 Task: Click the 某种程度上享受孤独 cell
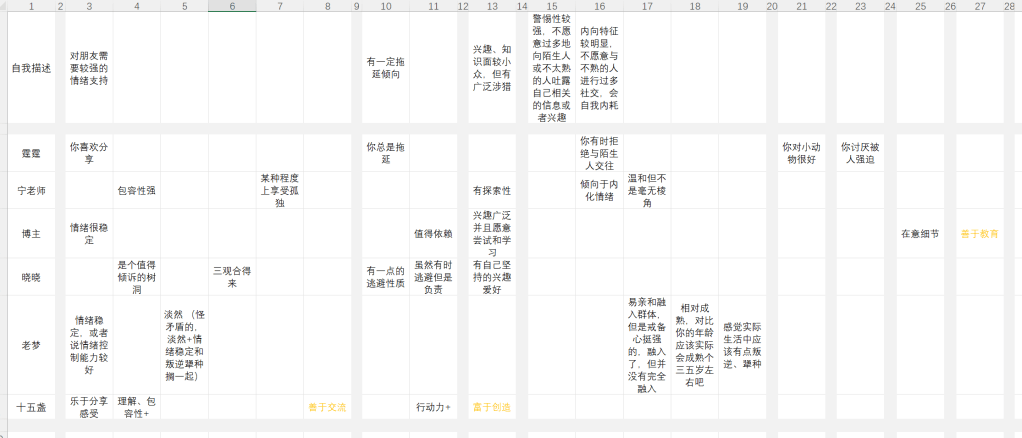coord(280,190)
